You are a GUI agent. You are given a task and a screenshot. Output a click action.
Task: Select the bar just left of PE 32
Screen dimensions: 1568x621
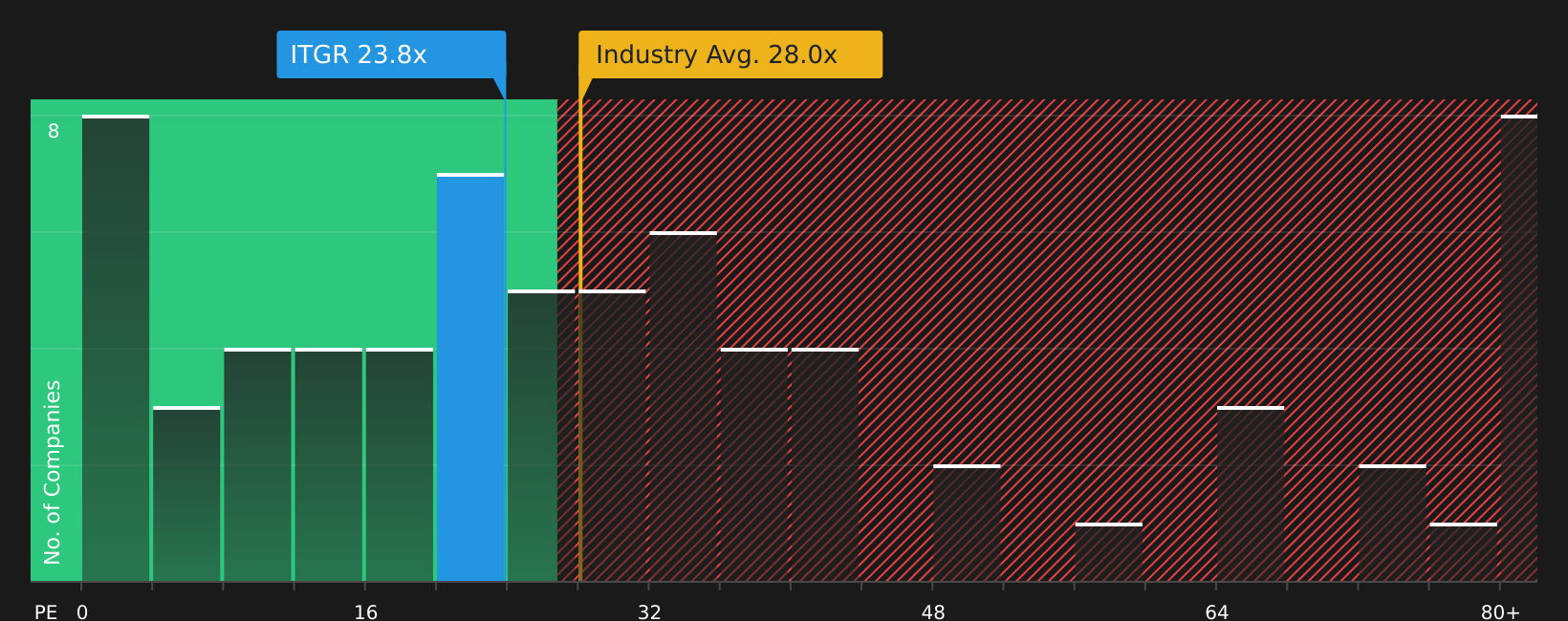(x=612, y=436)
